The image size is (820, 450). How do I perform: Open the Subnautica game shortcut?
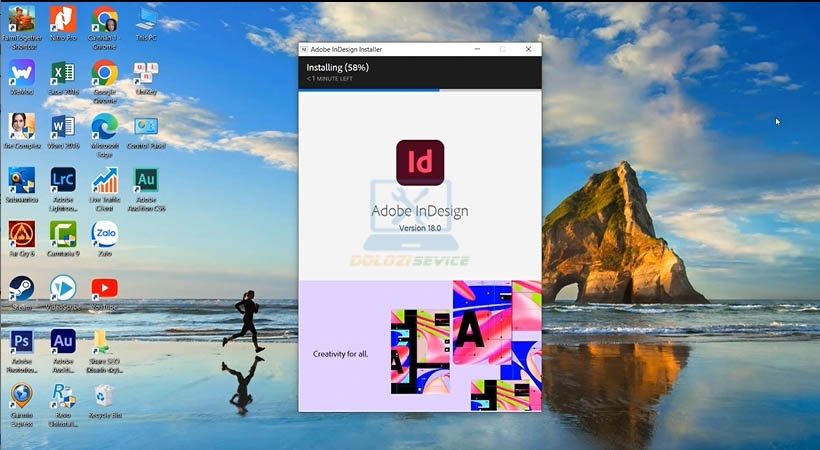21,181
